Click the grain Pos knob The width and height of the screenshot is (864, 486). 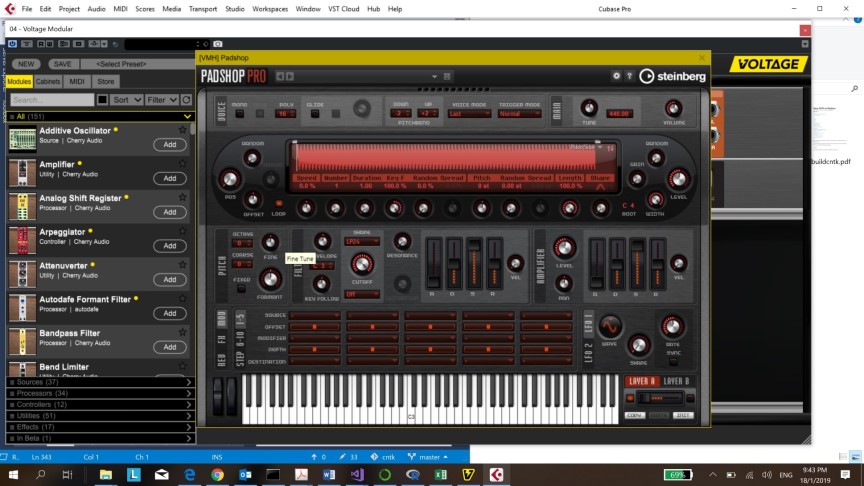pos(230,179)
